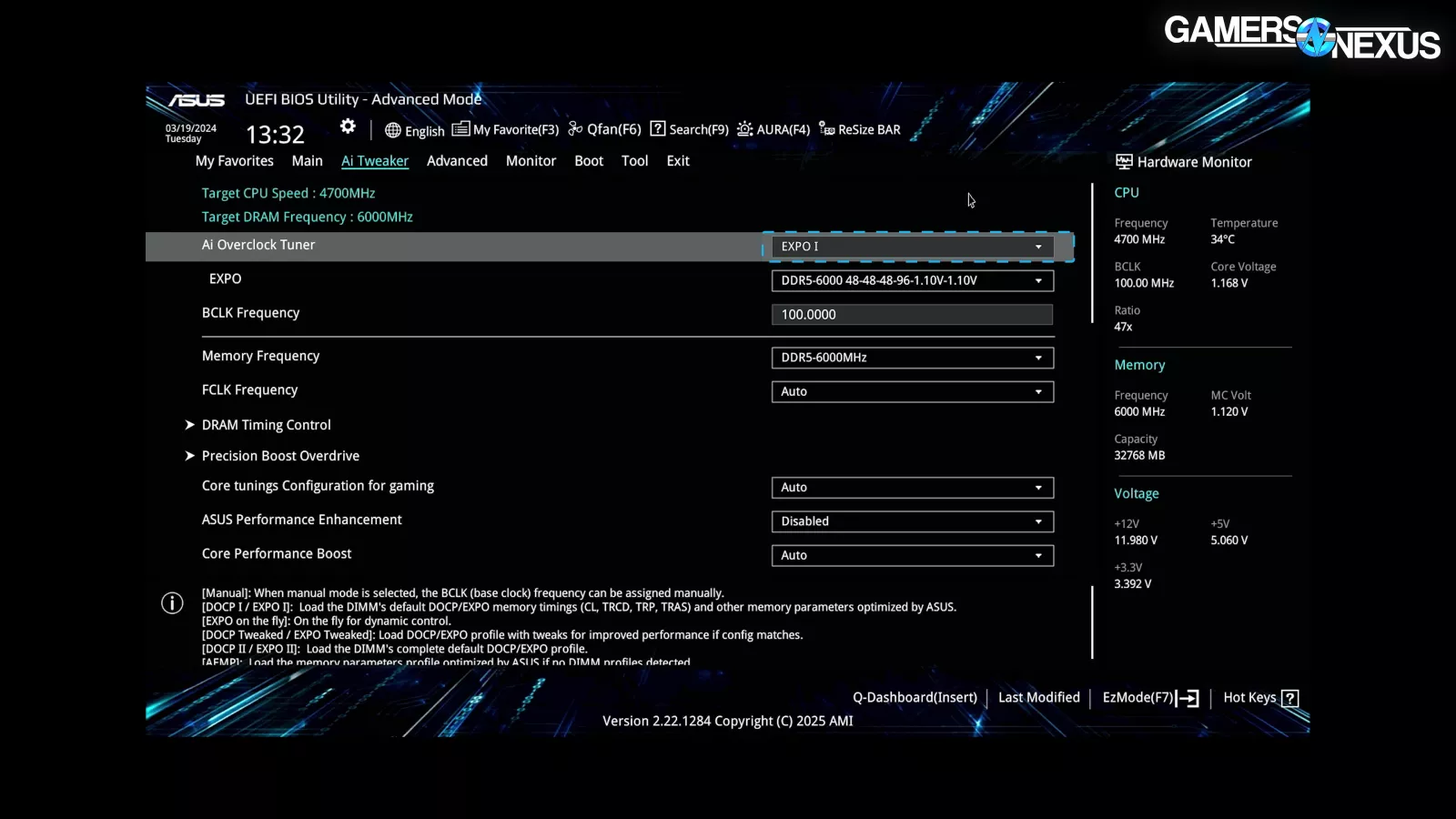Click the Voltage heading in Hardware Monitor

point(1137,493)
